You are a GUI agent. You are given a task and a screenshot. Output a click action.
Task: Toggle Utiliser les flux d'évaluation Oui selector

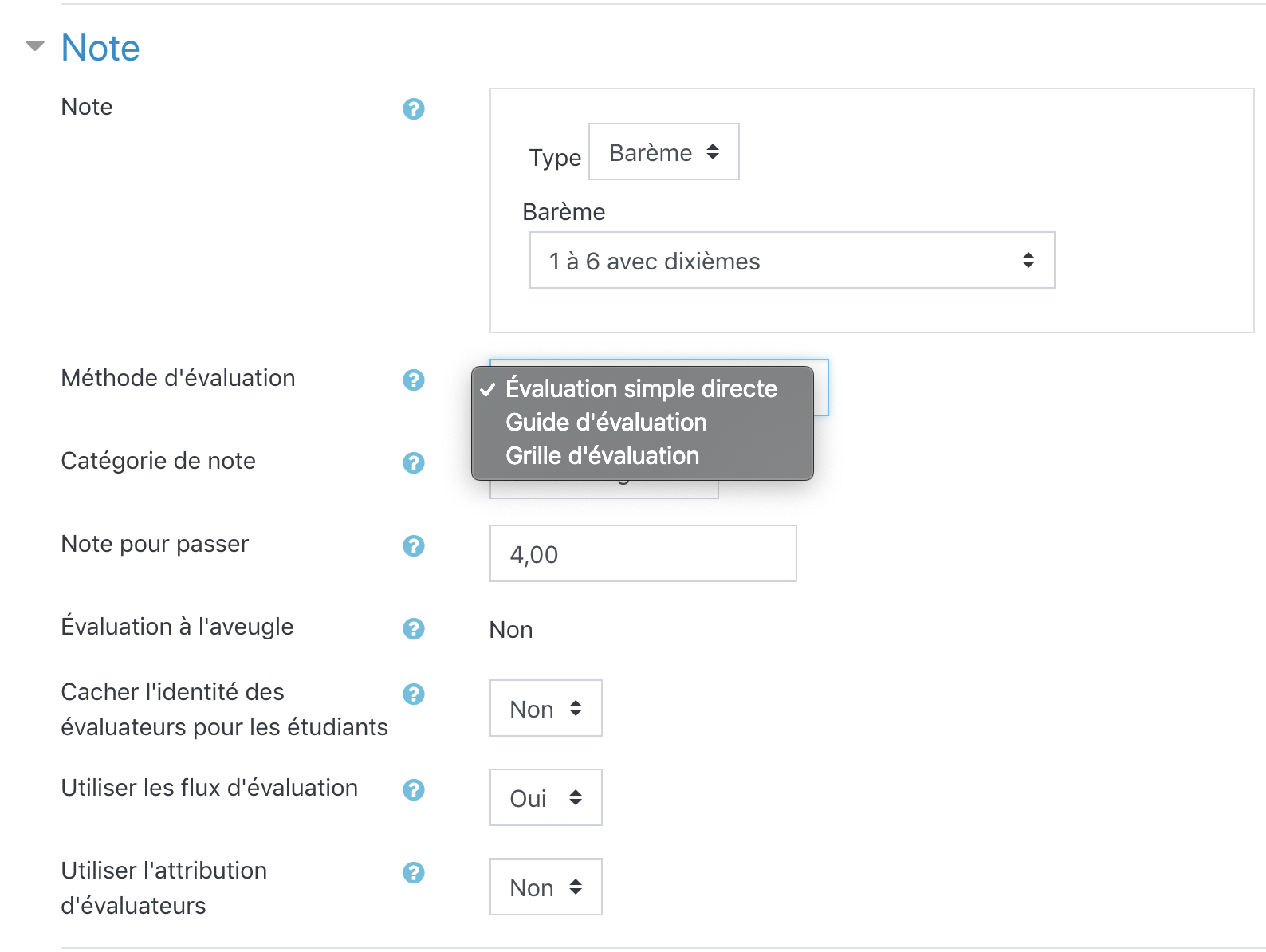(545, 798)
